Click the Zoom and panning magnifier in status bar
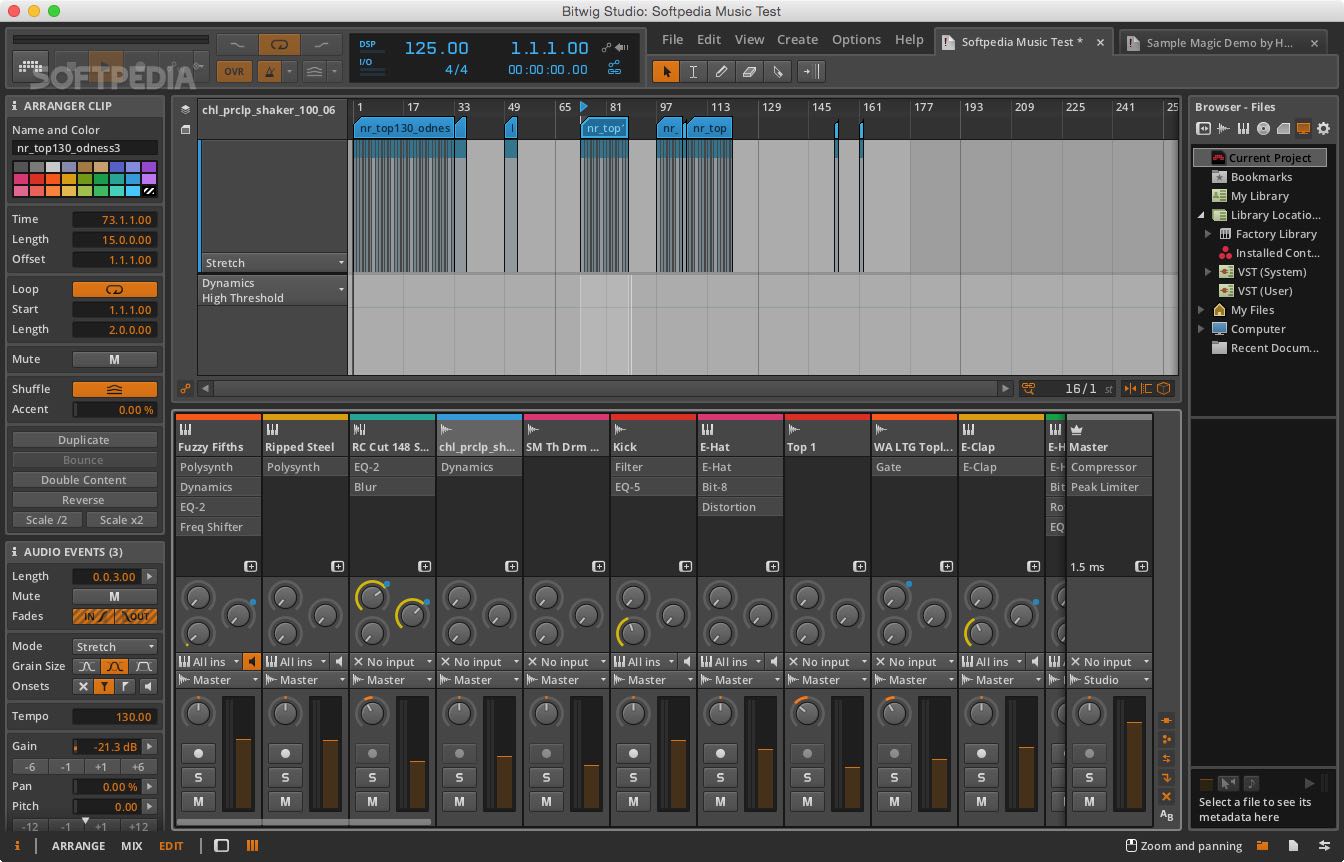The width and height of the screenshot is (1344, 862). [x=1130, y=845]
